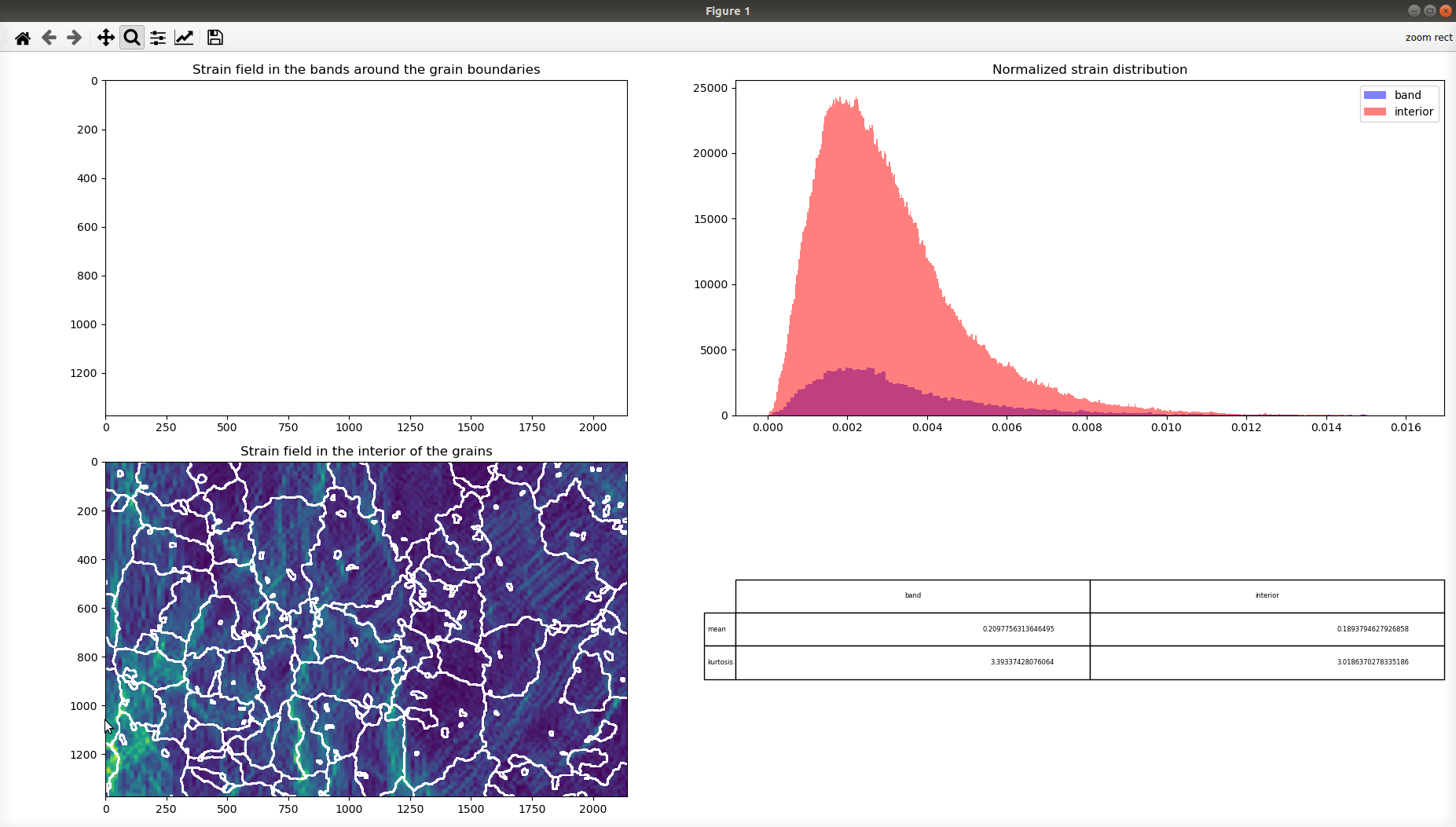This screenshot has height=827, width=1456.
Task: Click the 'zoom rect' status text
Action: point(1428,38)
